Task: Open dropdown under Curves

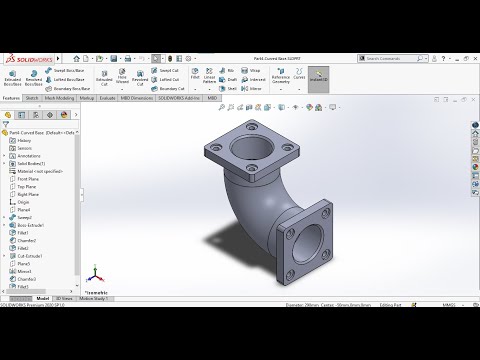Action: (299, 89)
